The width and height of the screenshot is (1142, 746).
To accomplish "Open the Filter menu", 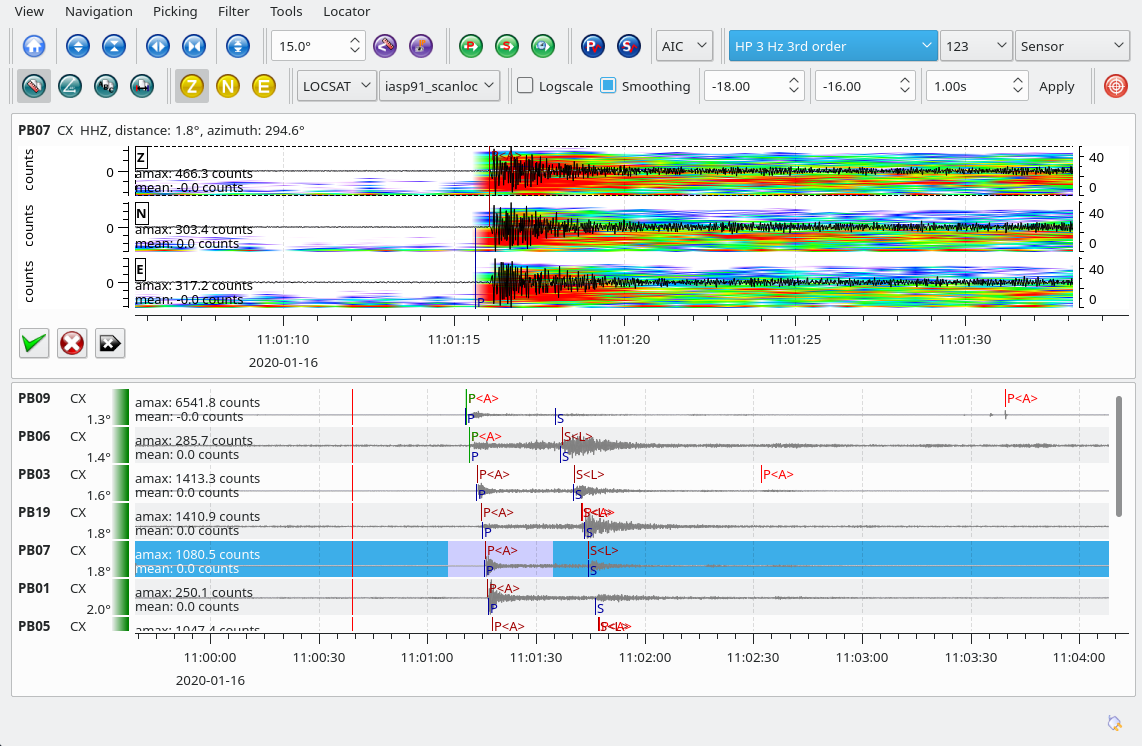I will click(x=233, y=11).
